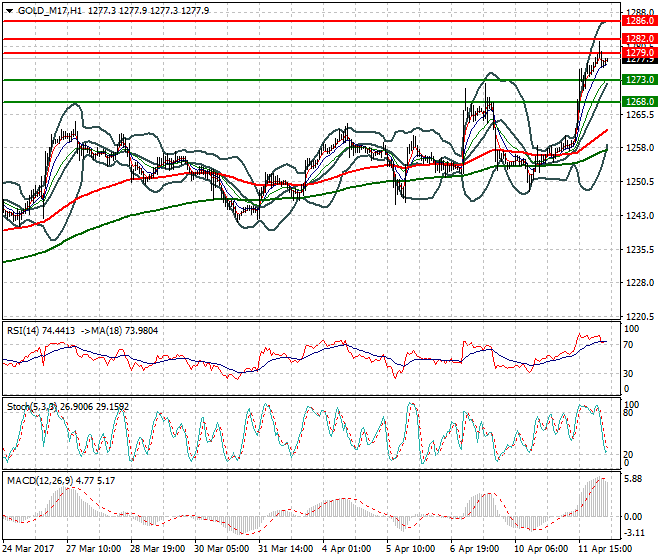Click the 31 Mar 14:00 time label
The image size is (660, 560).
pyautogui.click(x=285, y=549)
